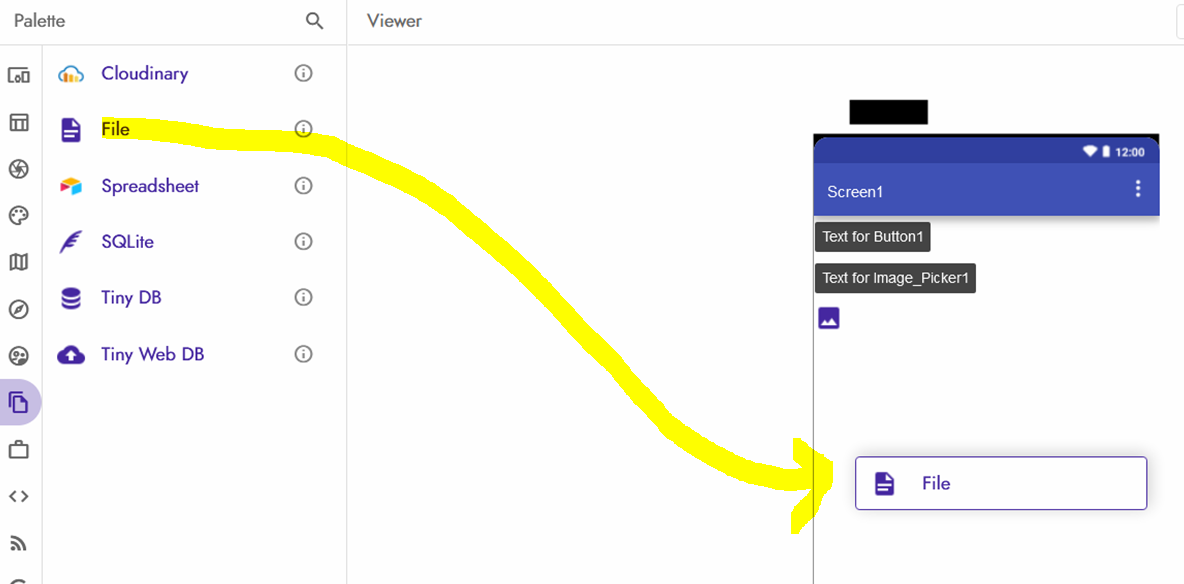Viewport: 1184px width, 584px height.
Task: Select the Layout category icon
Action: (x=18, y=122)
